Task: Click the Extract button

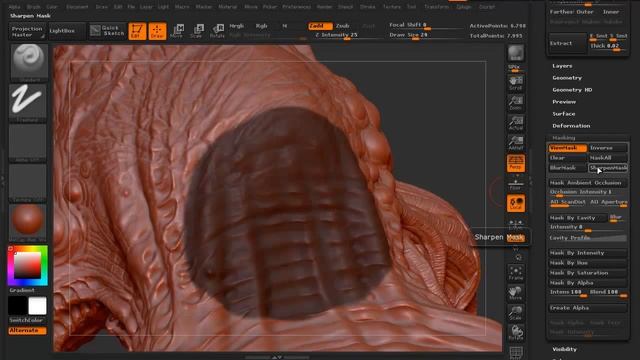Action: (x=567, y=43)
